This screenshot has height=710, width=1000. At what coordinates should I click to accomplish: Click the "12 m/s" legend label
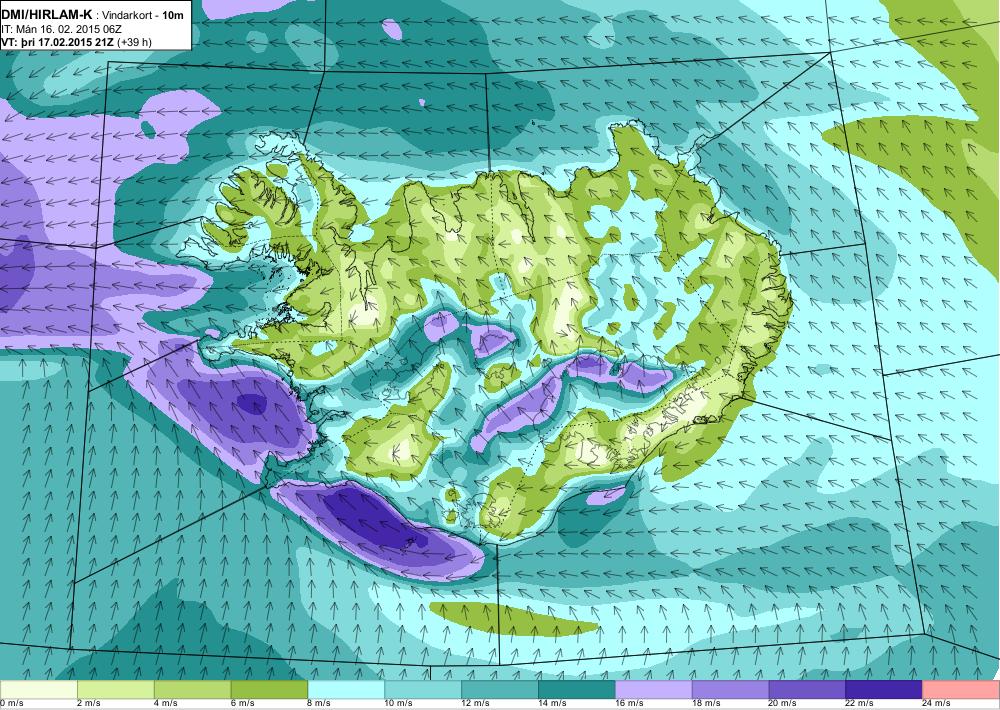click(x=476, y=704)
